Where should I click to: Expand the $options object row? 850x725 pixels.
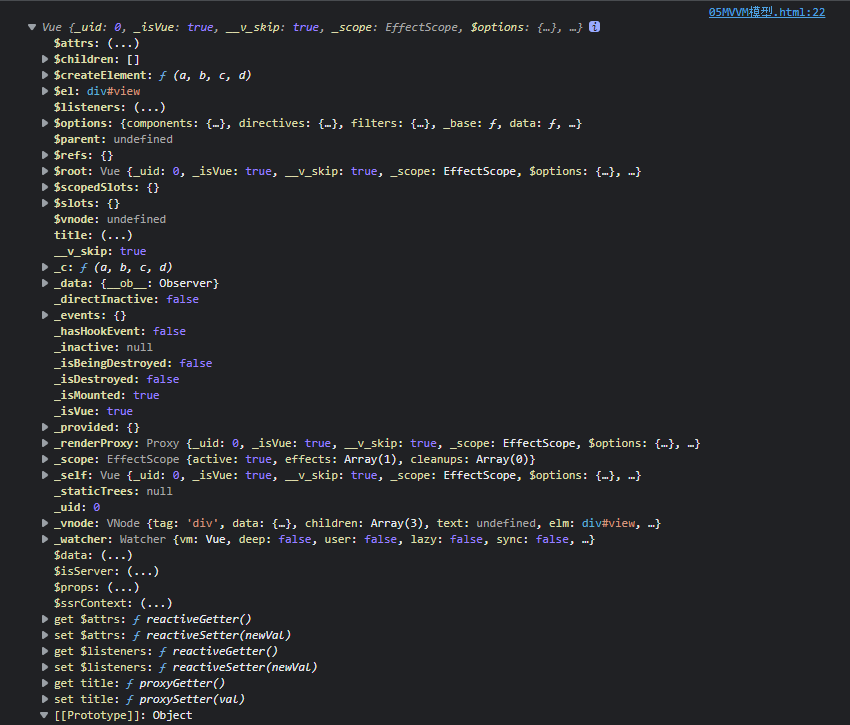point(45,123)
